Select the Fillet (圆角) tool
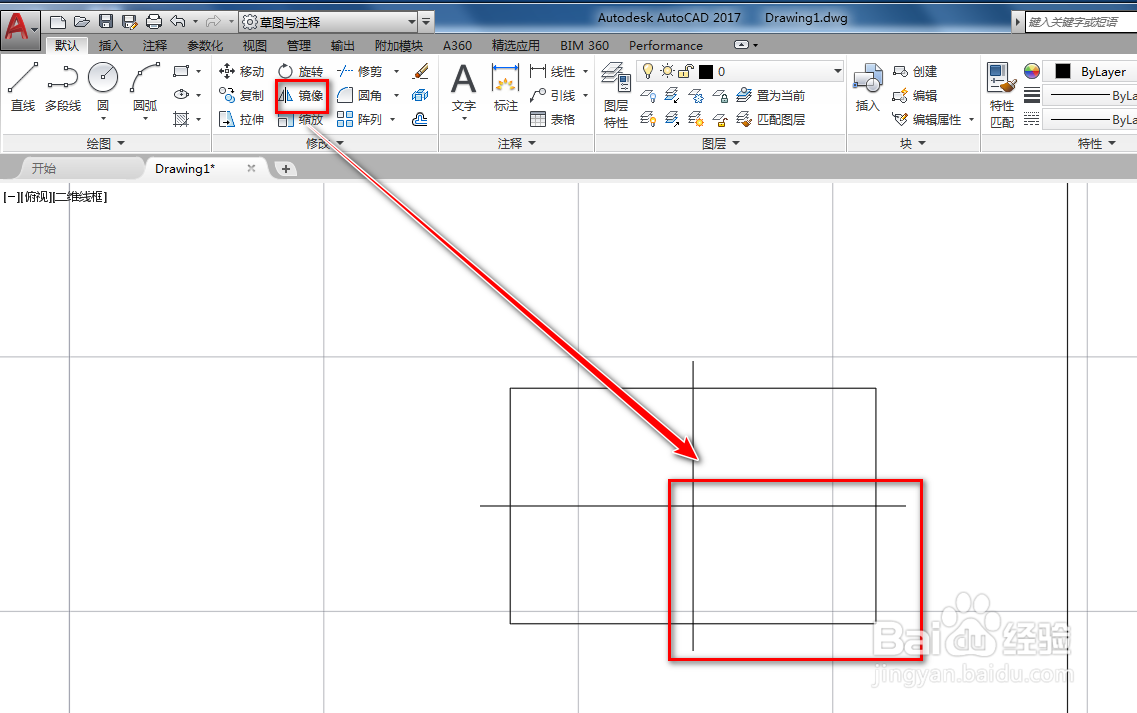Viewport: 1137px width, 713px height. click(360, 95)
